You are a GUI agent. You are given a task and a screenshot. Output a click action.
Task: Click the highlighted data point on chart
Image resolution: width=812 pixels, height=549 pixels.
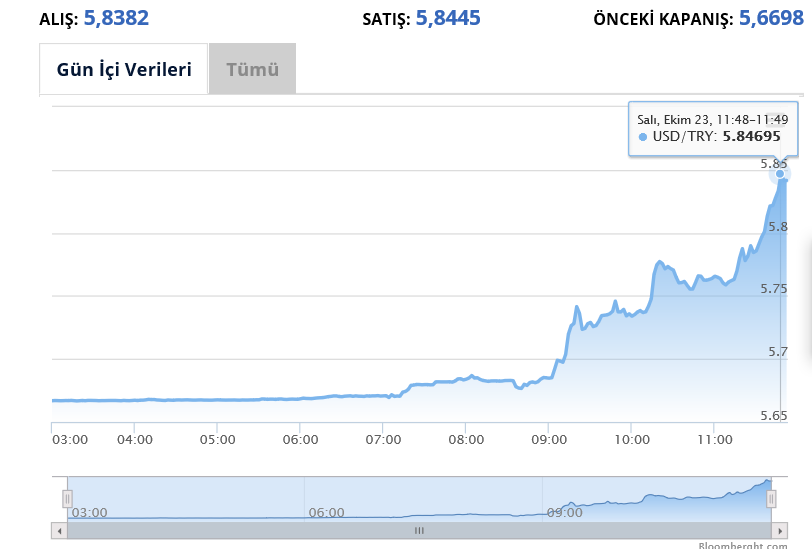pyautogui.click(x=780, y=173)
